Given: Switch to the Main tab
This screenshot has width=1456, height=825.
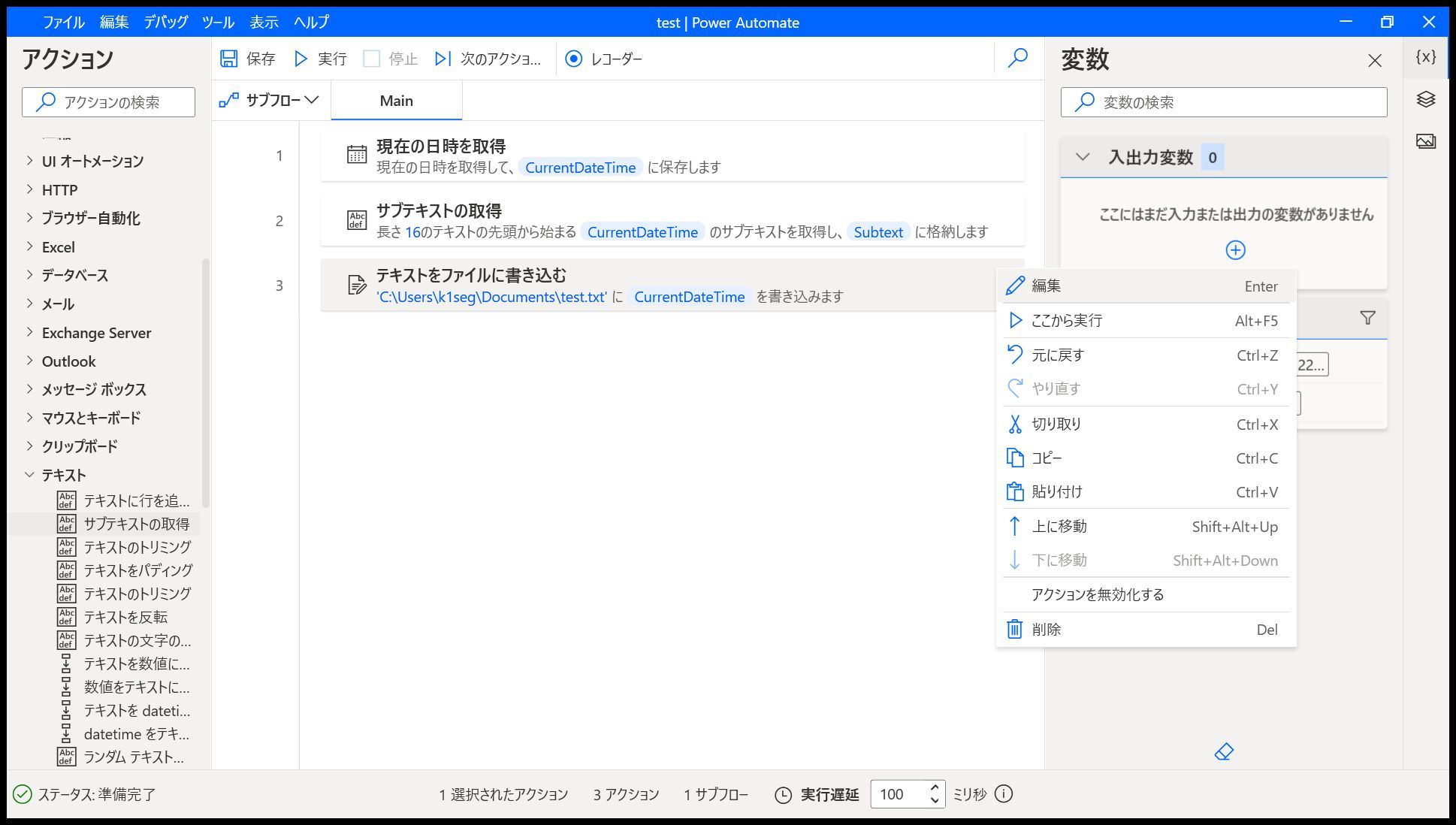Looking at the screenshot, I should (396, 101).
